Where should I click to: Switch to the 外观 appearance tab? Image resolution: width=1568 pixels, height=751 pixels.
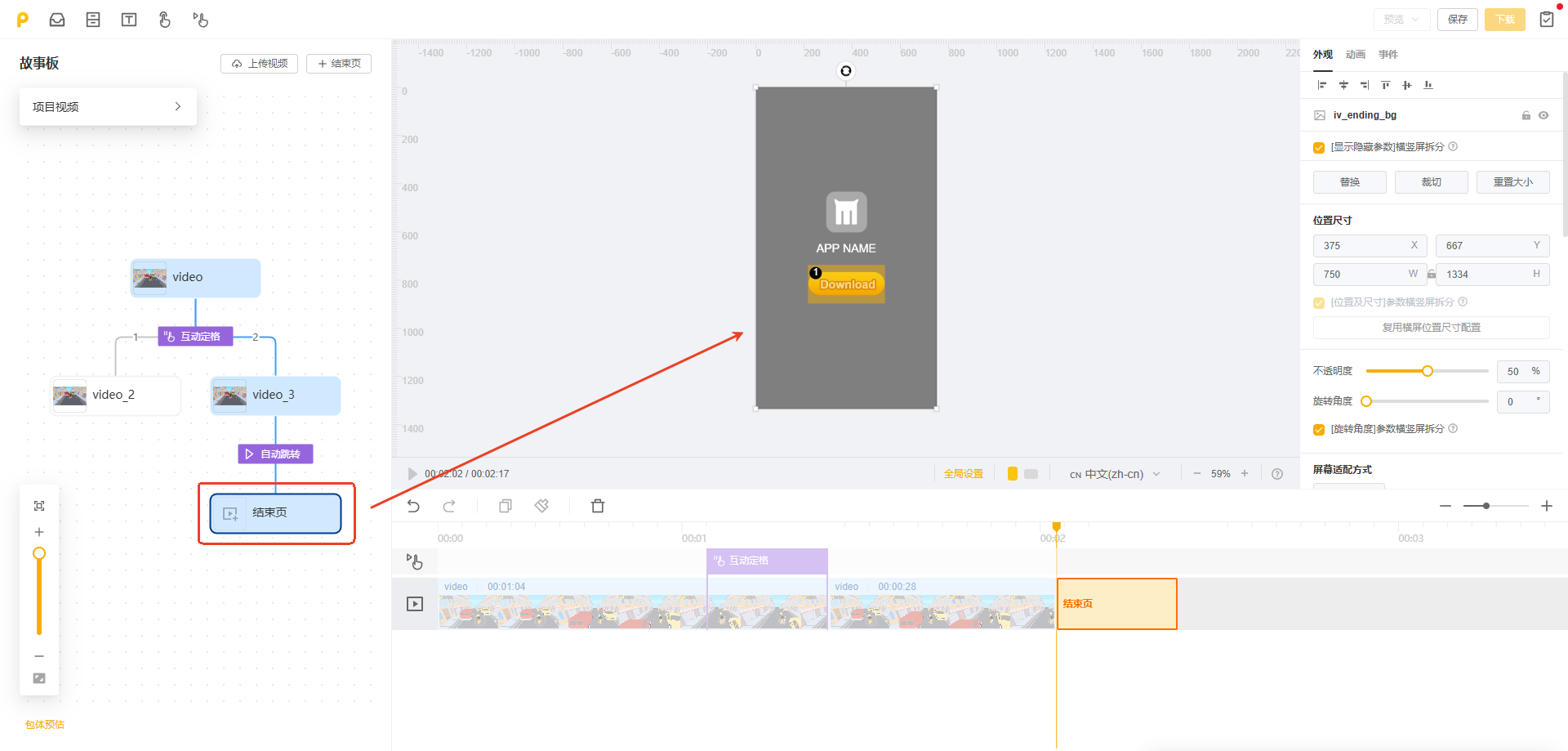pos(1323,55)
